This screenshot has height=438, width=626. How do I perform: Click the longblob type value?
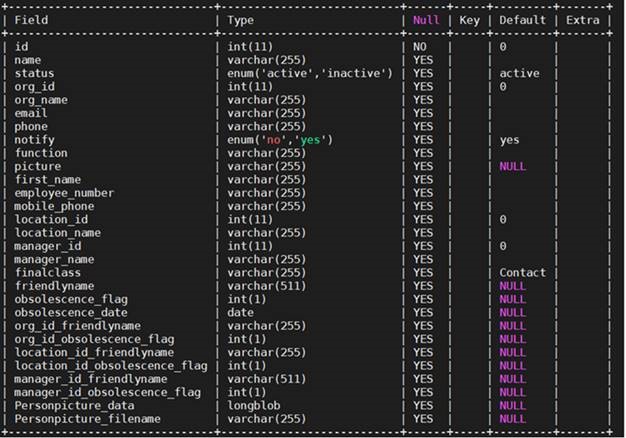click(x=254, y=405)
